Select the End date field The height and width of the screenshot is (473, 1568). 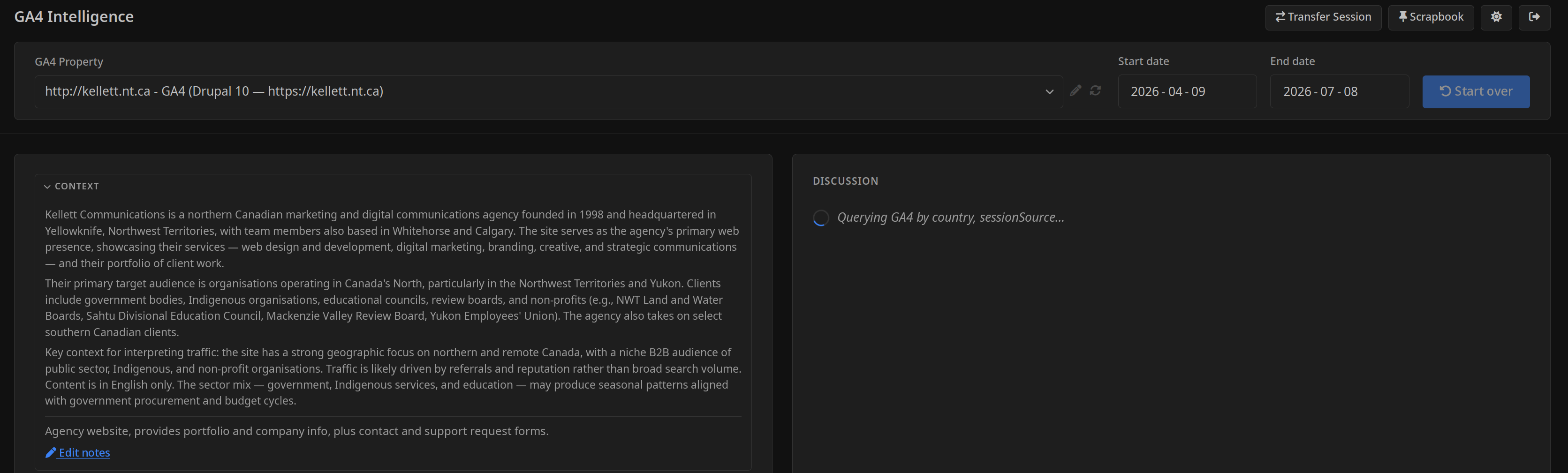[x=1339, y=92]
